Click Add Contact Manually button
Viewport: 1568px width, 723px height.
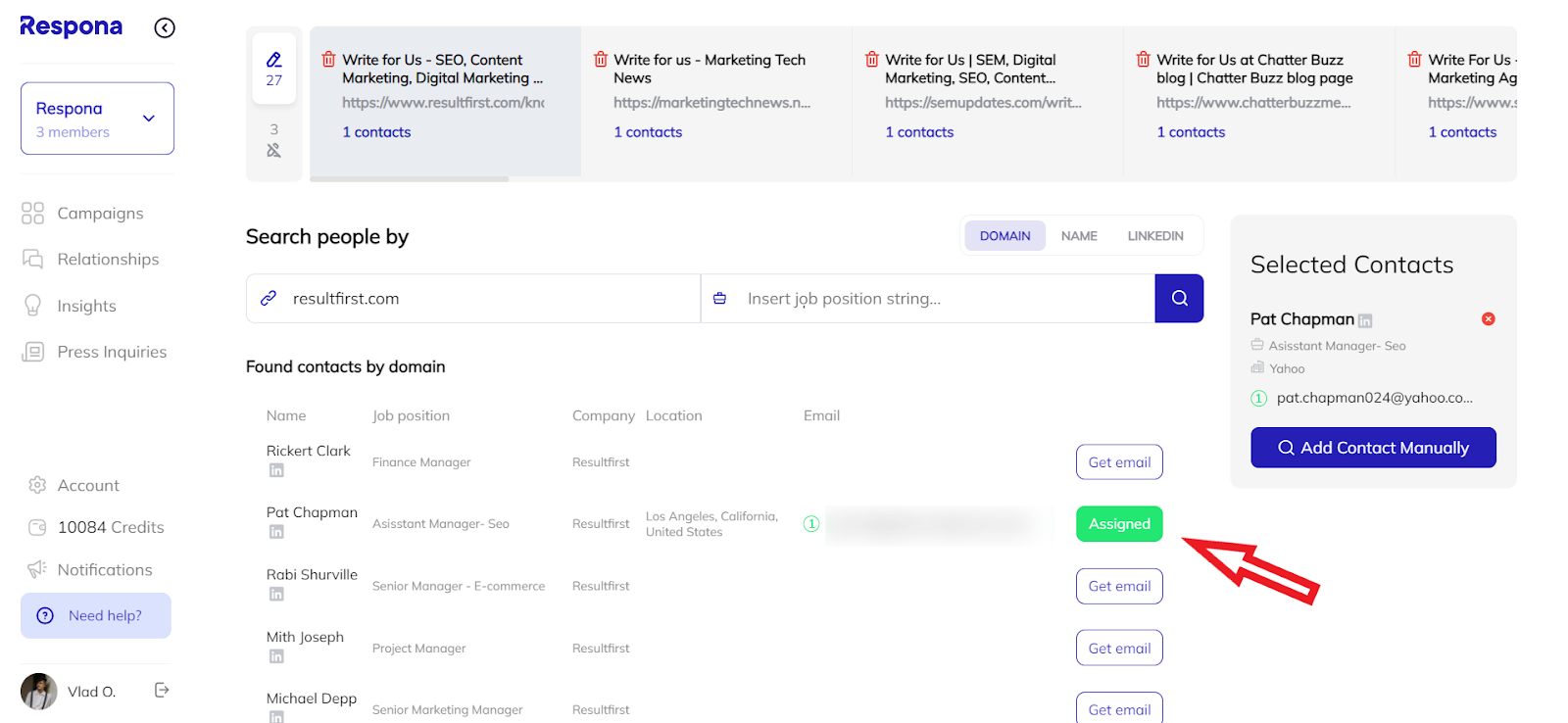1373,448
